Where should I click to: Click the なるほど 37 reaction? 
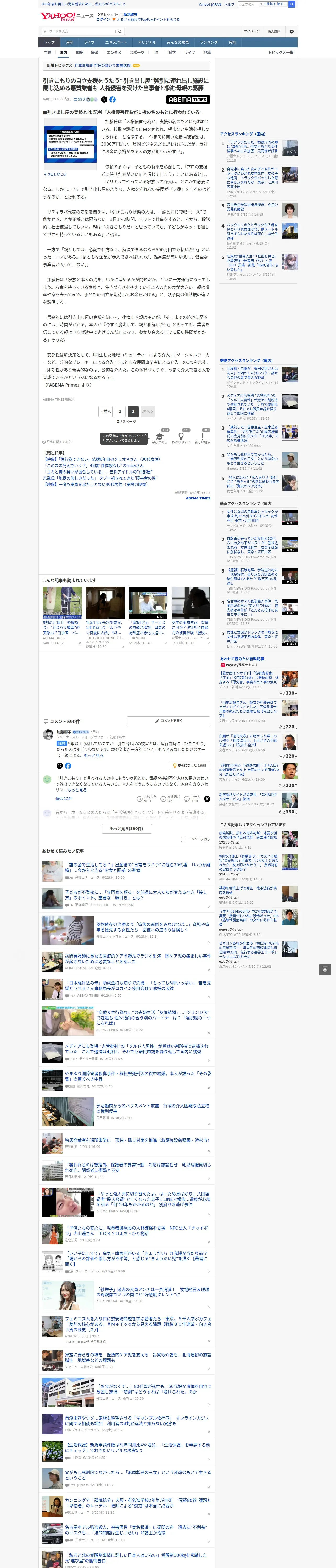pyautogui.click(x=170, y=799)
